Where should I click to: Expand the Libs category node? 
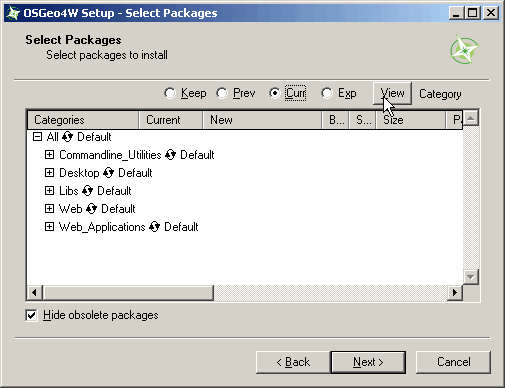[x=49, y=191]
